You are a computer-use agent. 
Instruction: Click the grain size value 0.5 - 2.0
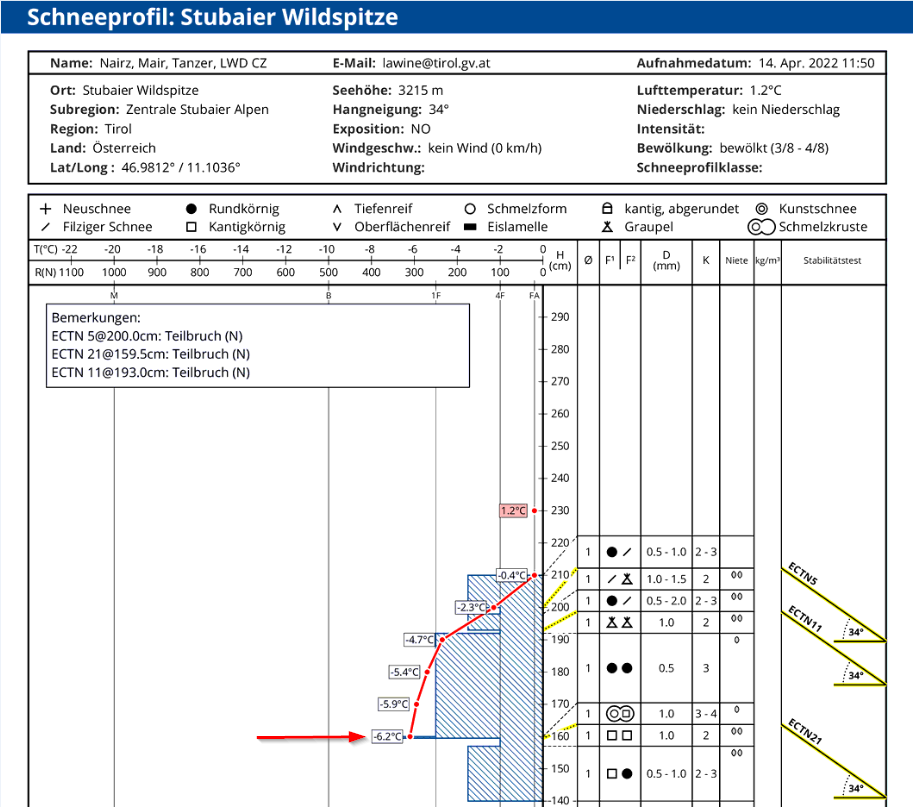pos(667,600)
